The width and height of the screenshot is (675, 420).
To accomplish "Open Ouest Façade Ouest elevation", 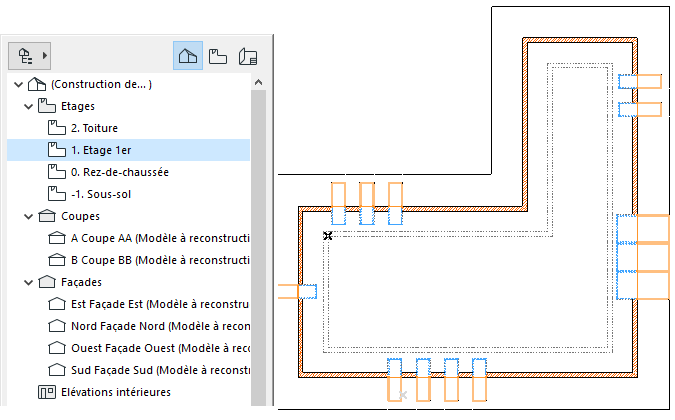I will [160, 348].
